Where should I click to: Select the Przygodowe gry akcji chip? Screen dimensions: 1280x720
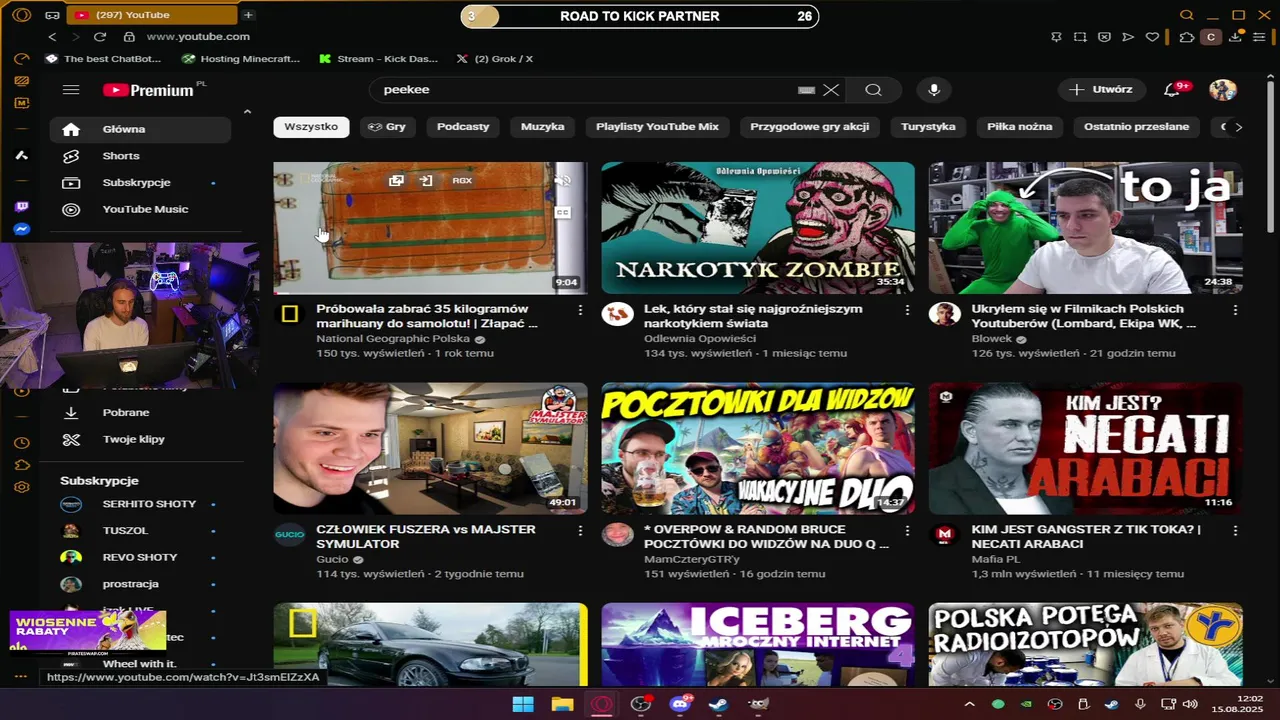809,127
